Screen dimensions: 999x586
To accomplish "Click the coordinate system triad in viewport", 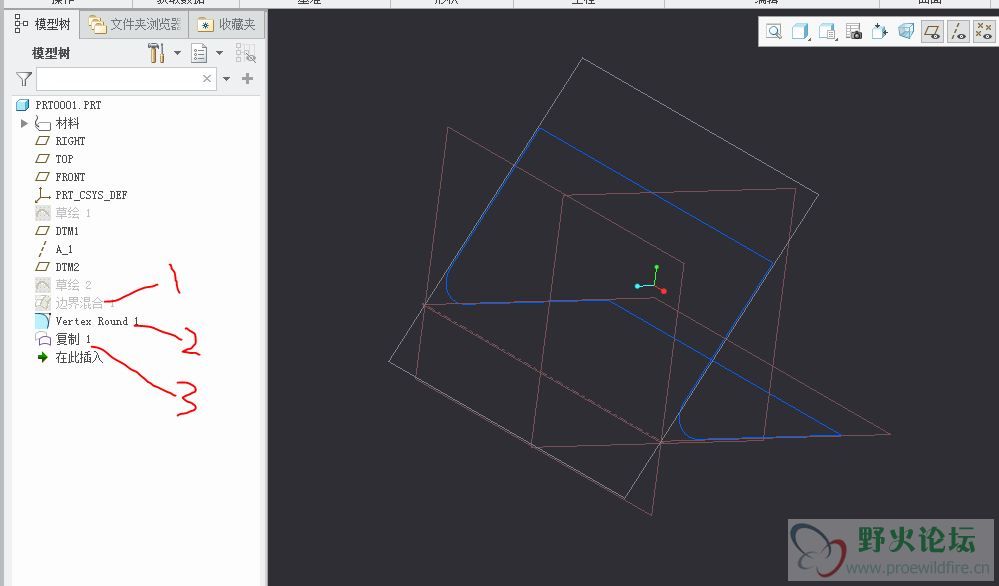I will click(651, 280).
